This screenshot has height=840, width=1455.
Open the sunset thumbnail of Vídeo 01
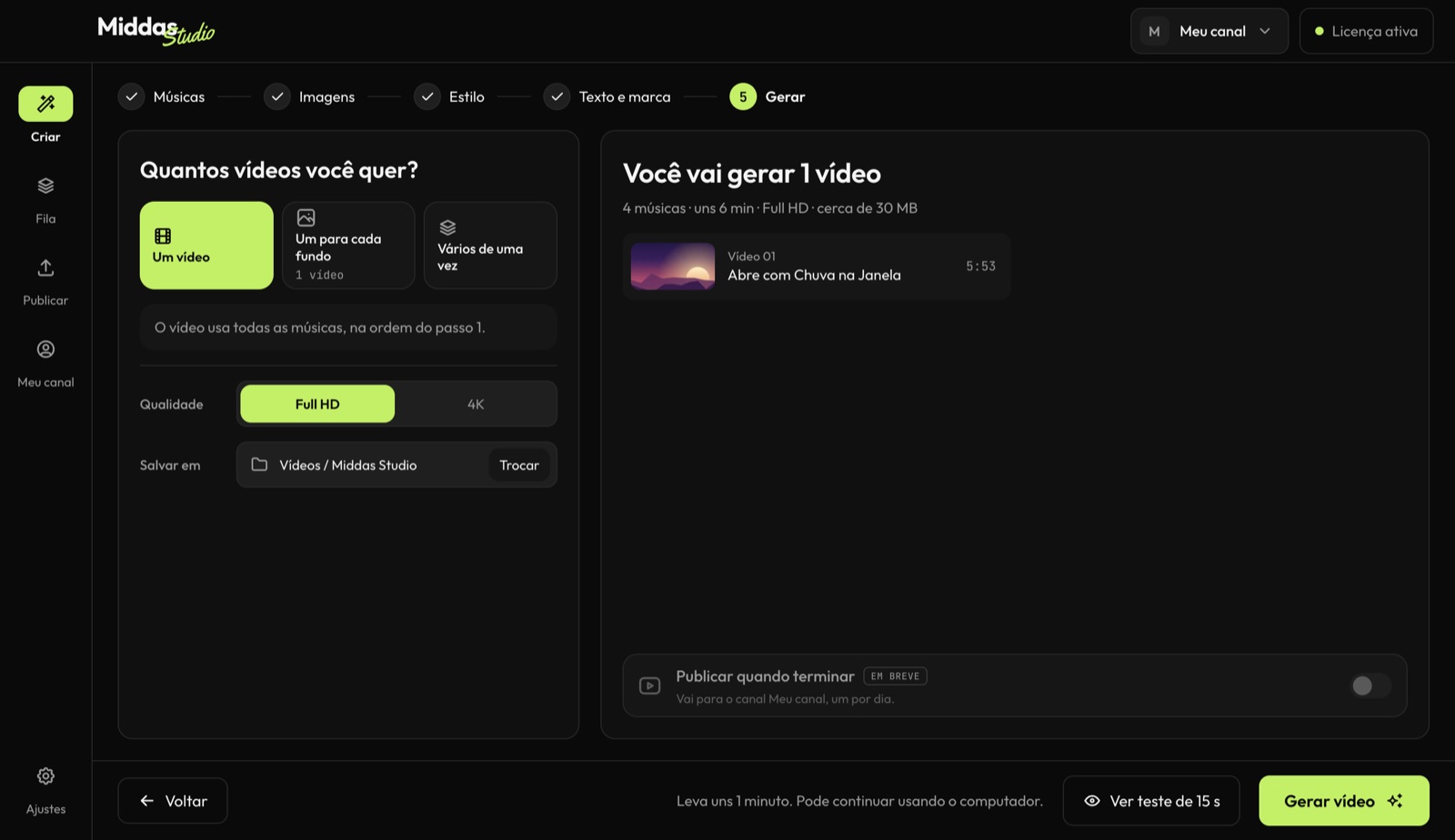pos(673,266)
